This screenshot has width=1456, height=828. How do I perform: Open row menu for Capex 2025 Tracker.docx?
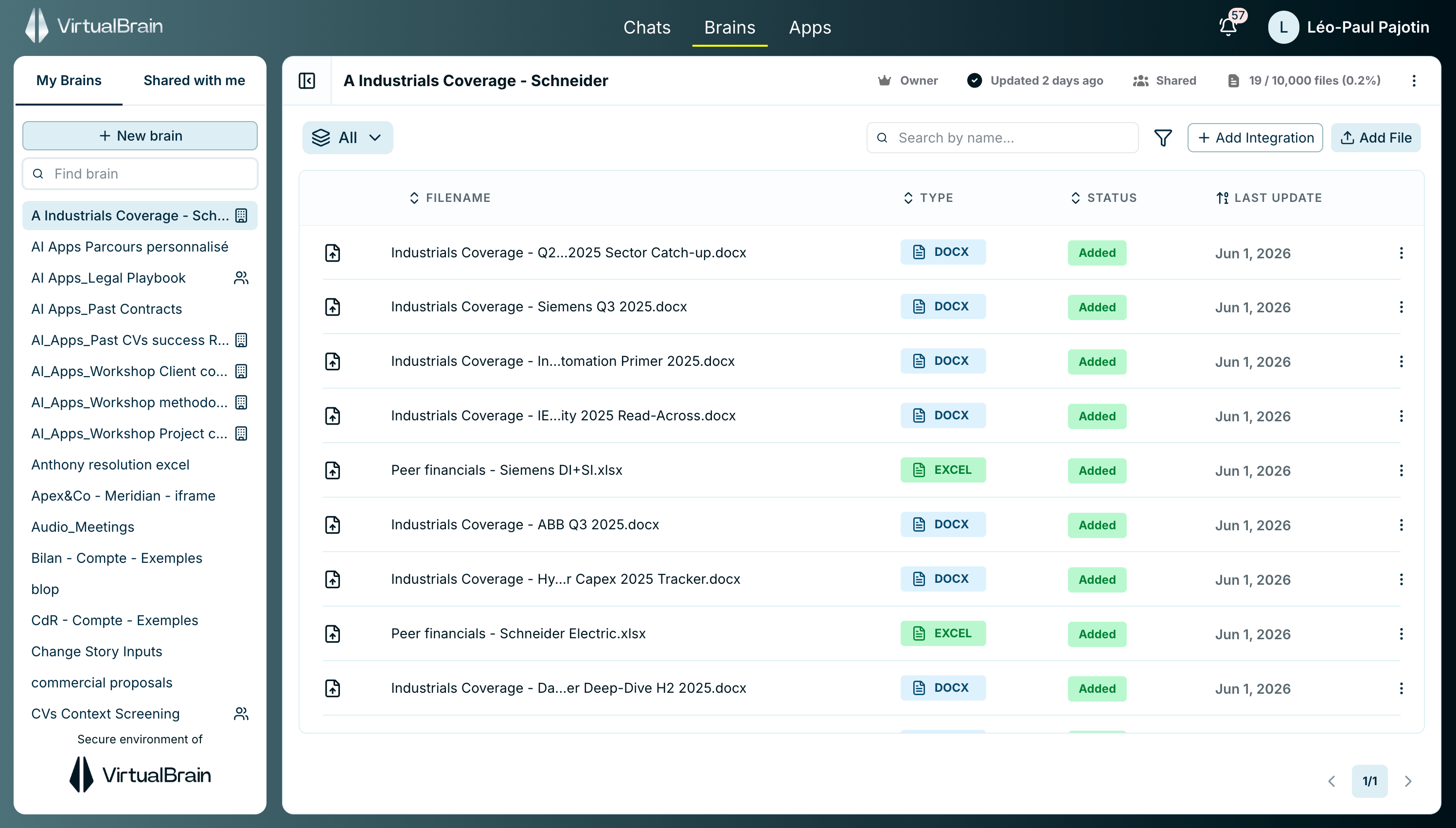[x=1402, y=579]
